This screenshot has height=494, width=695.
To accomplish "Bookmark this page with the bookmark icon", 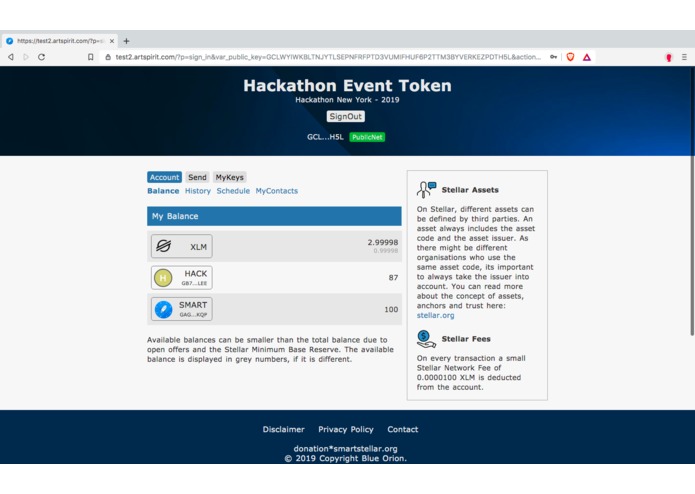I will 90,57.
